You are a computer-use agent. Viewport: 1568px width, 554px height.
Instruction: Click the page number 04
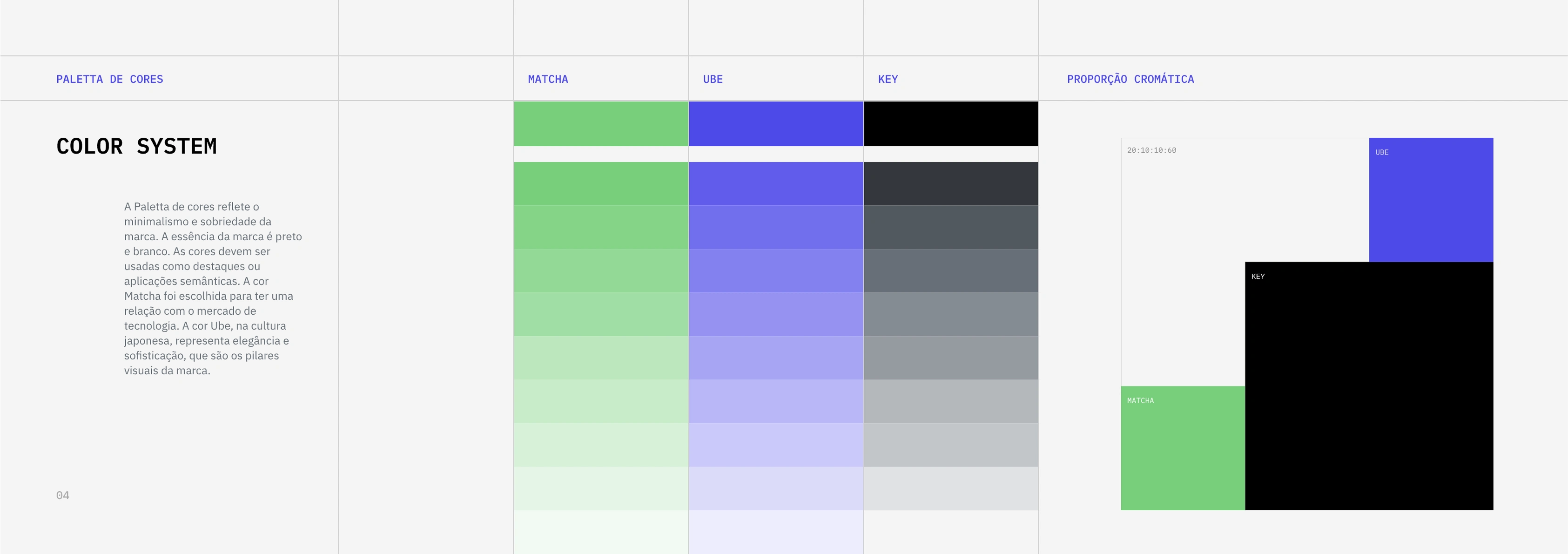[x=63, y=495]
